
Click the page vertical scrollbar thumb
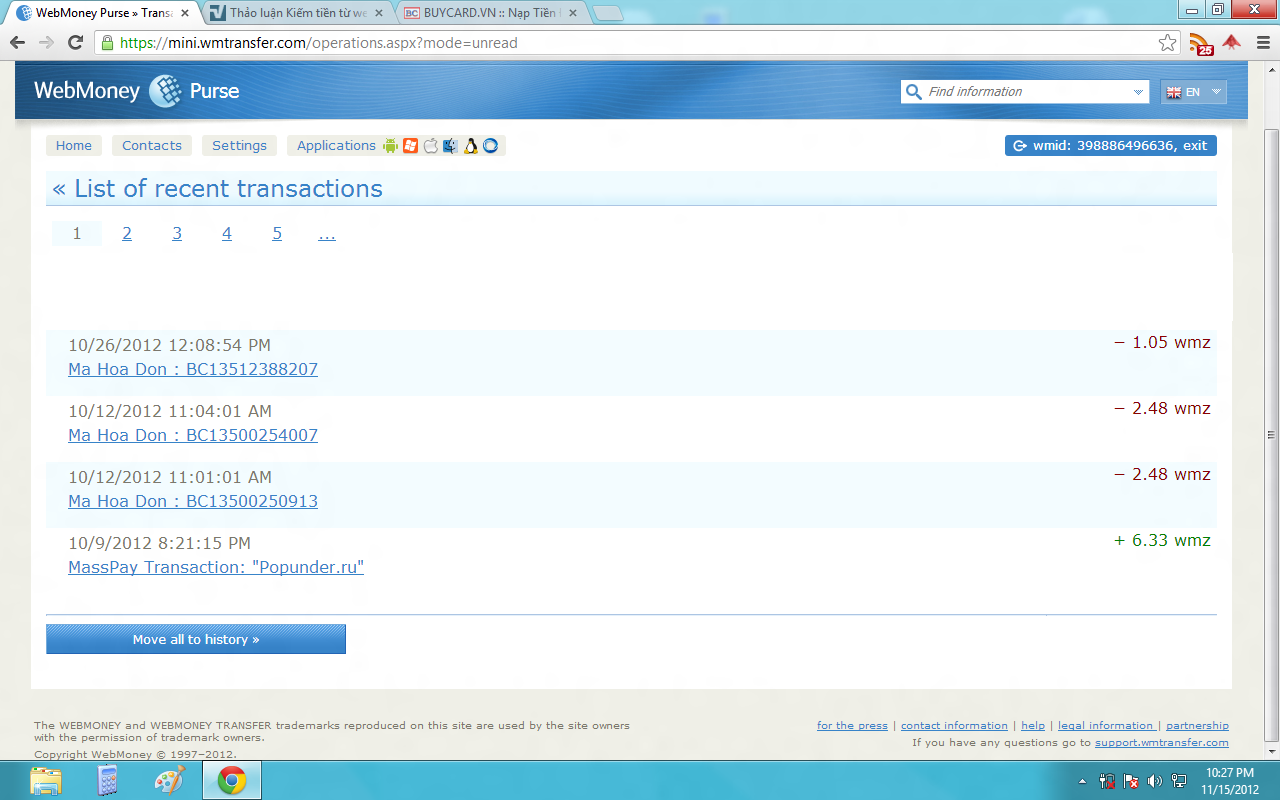(x=1271, y=434)
